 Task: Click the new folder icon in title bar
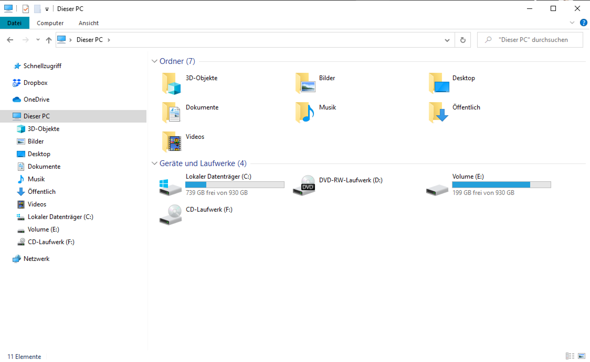pos(37,8)
